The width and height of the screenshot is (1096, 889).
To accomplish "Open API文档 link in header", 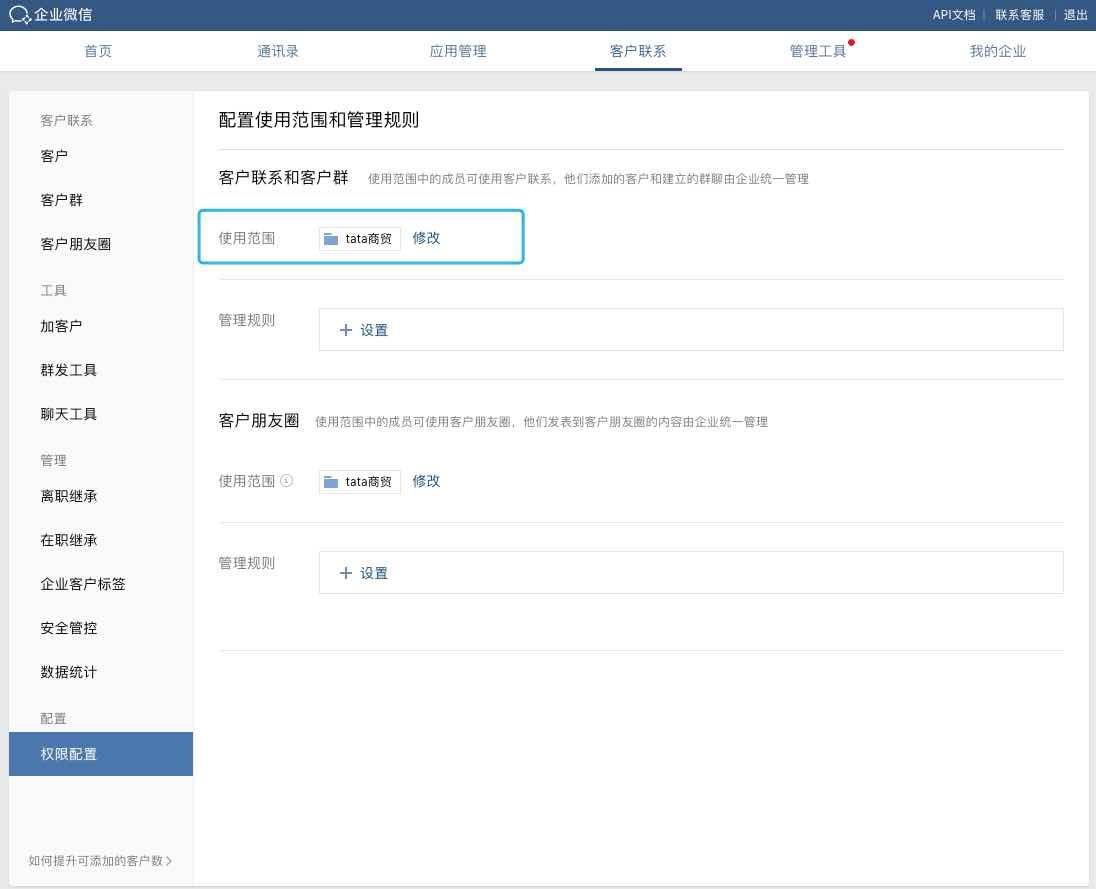I will click(953, 15).
